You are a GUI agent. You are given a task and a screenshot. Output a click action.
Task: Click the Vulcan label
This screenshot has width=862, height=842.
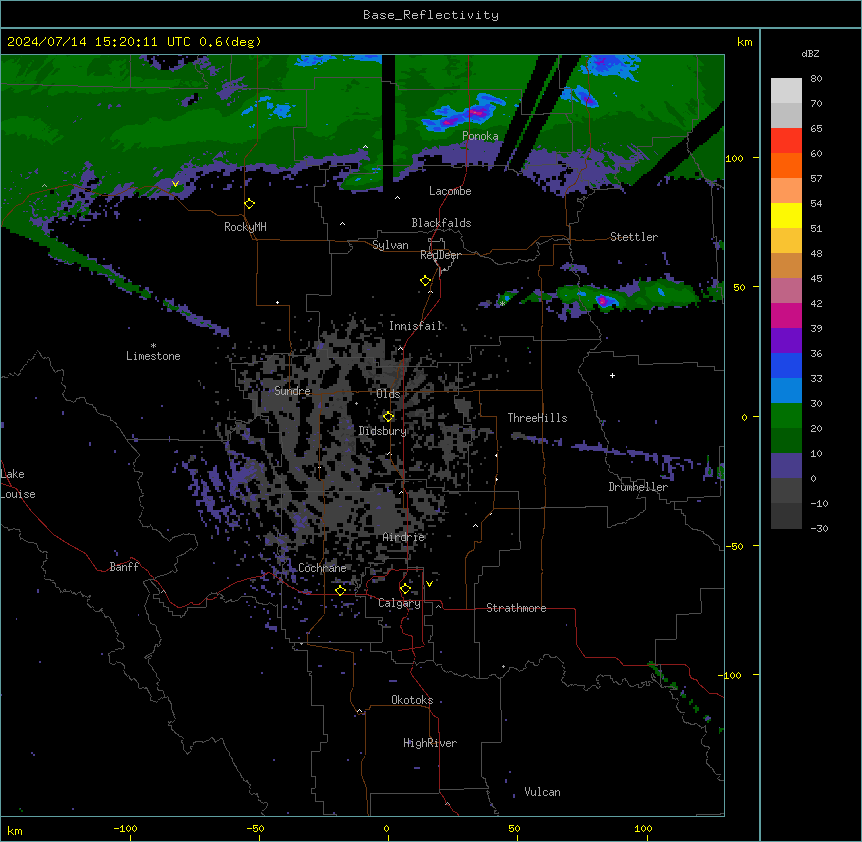coord(543,792)
